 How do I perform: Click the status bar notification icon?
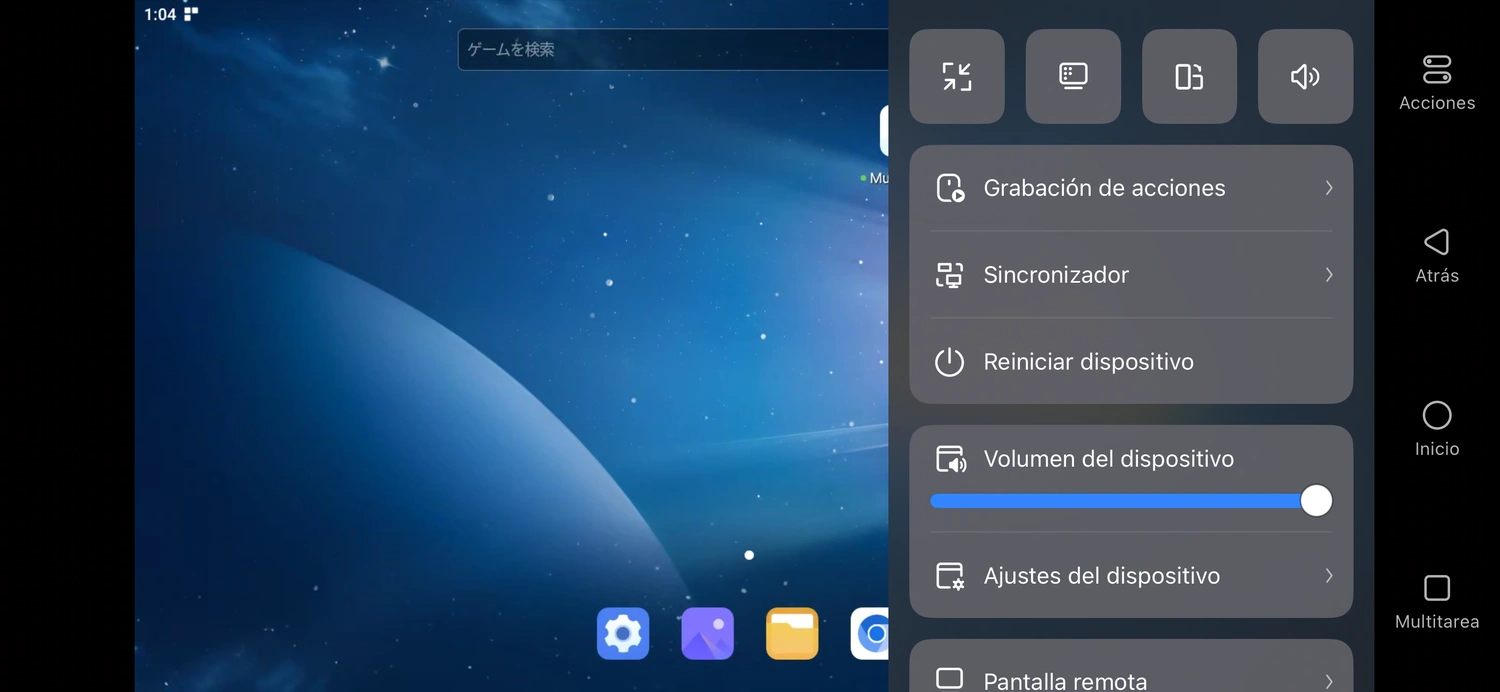[191, 14]
